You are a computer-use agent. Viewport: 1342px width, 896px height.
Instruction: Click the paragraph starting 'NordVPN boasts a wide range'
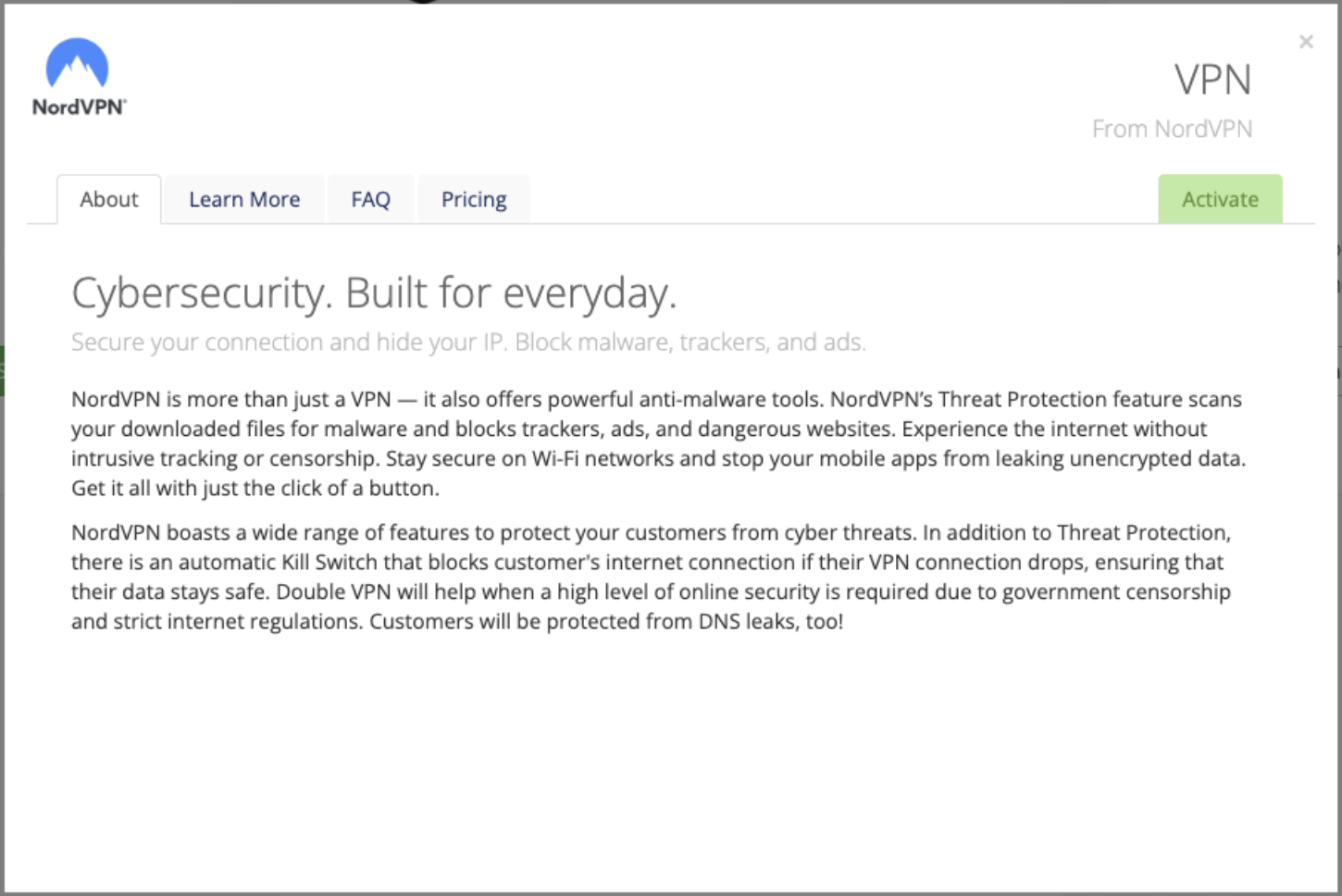652,577
